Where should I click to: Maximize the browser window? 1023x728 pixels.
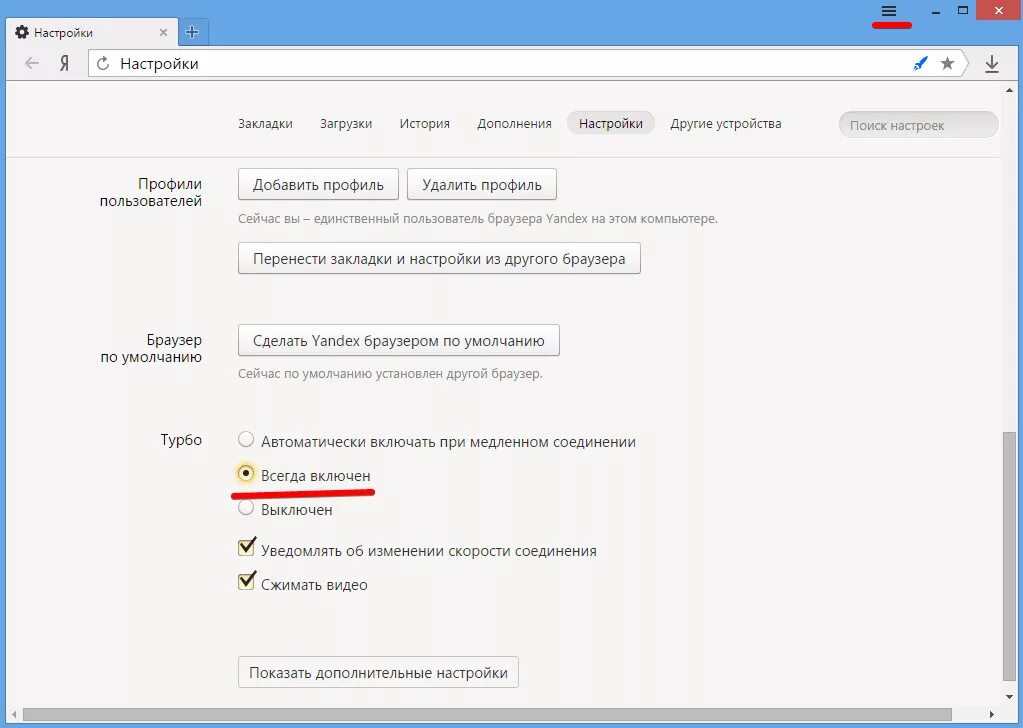point(963,10)
